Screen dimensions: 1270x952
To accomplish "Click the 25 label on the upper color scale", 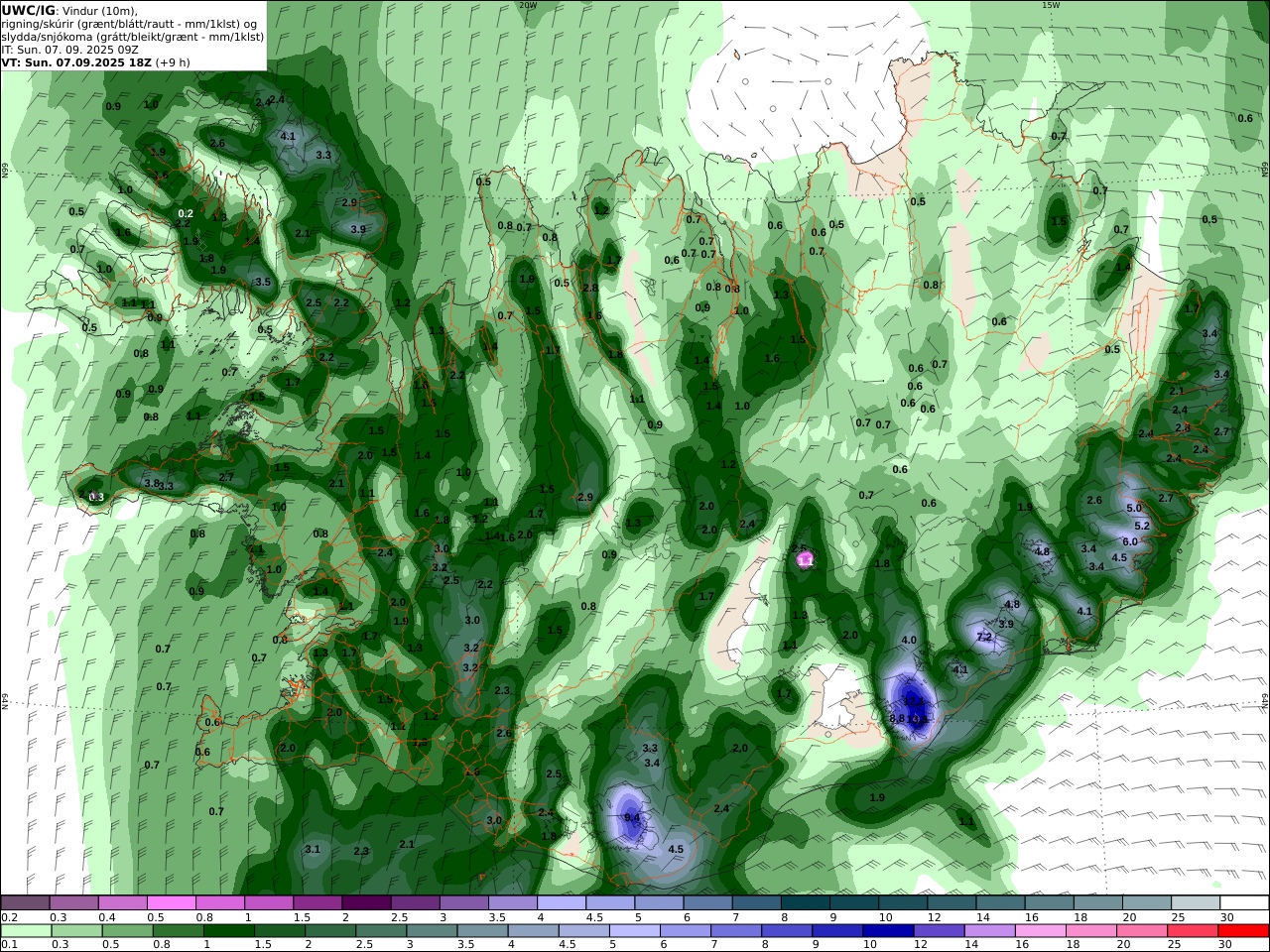I will pyautogui.click(x=1178, y=917).
